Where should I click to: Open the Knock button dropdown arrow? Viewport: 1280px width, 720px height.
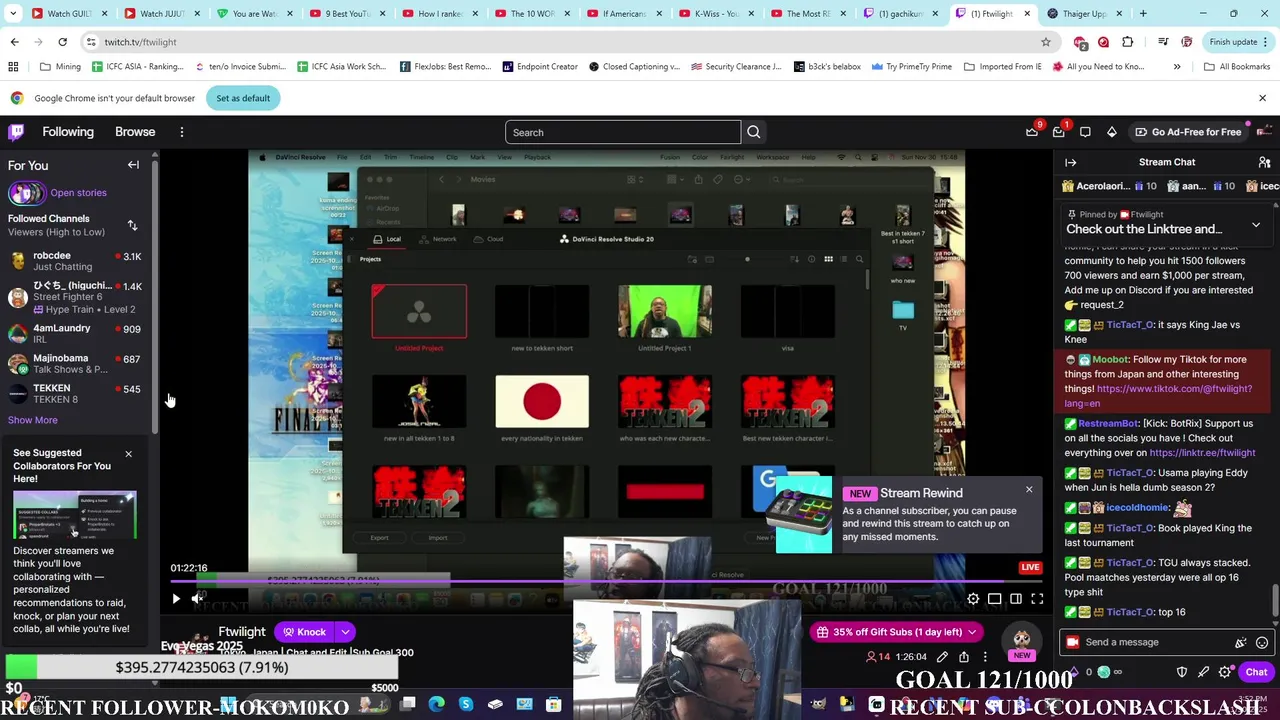pyautogui.click(x=345, y=632)
